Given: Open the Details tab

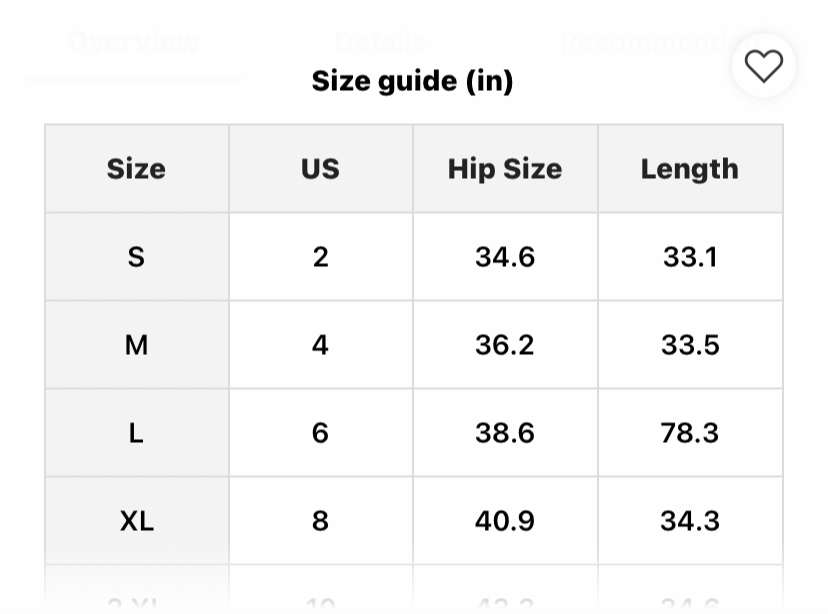Looking at the screenshot, I should pos(379,42).
